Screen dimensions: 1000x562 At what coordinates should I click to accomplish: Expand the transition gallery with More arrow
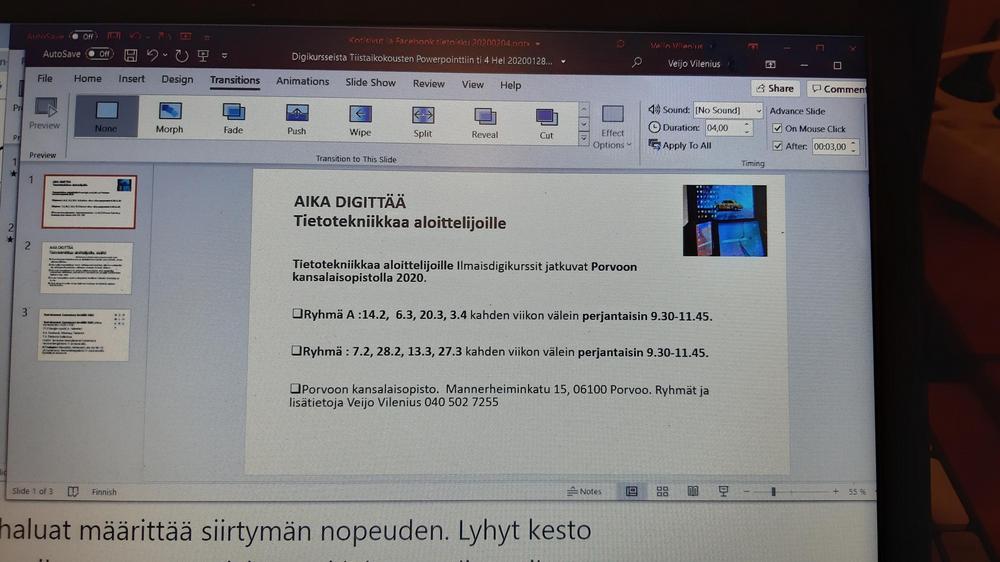pos(584,138)
